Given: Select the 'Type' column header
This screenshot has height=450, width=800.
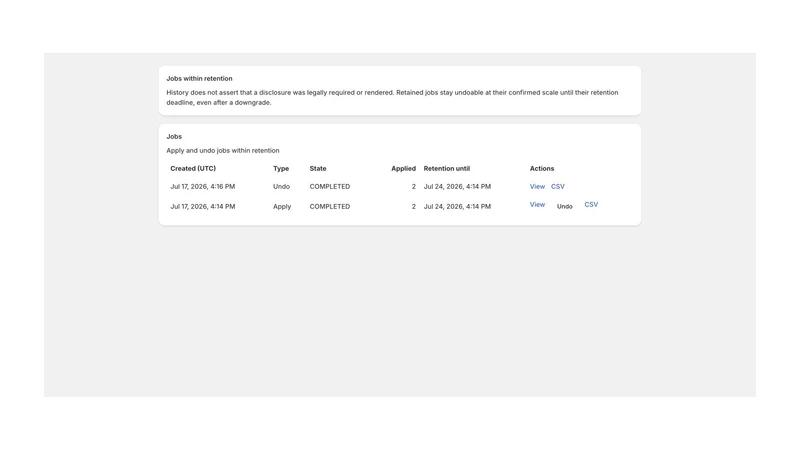Looking at the screenshot, I should click(281, 168).
